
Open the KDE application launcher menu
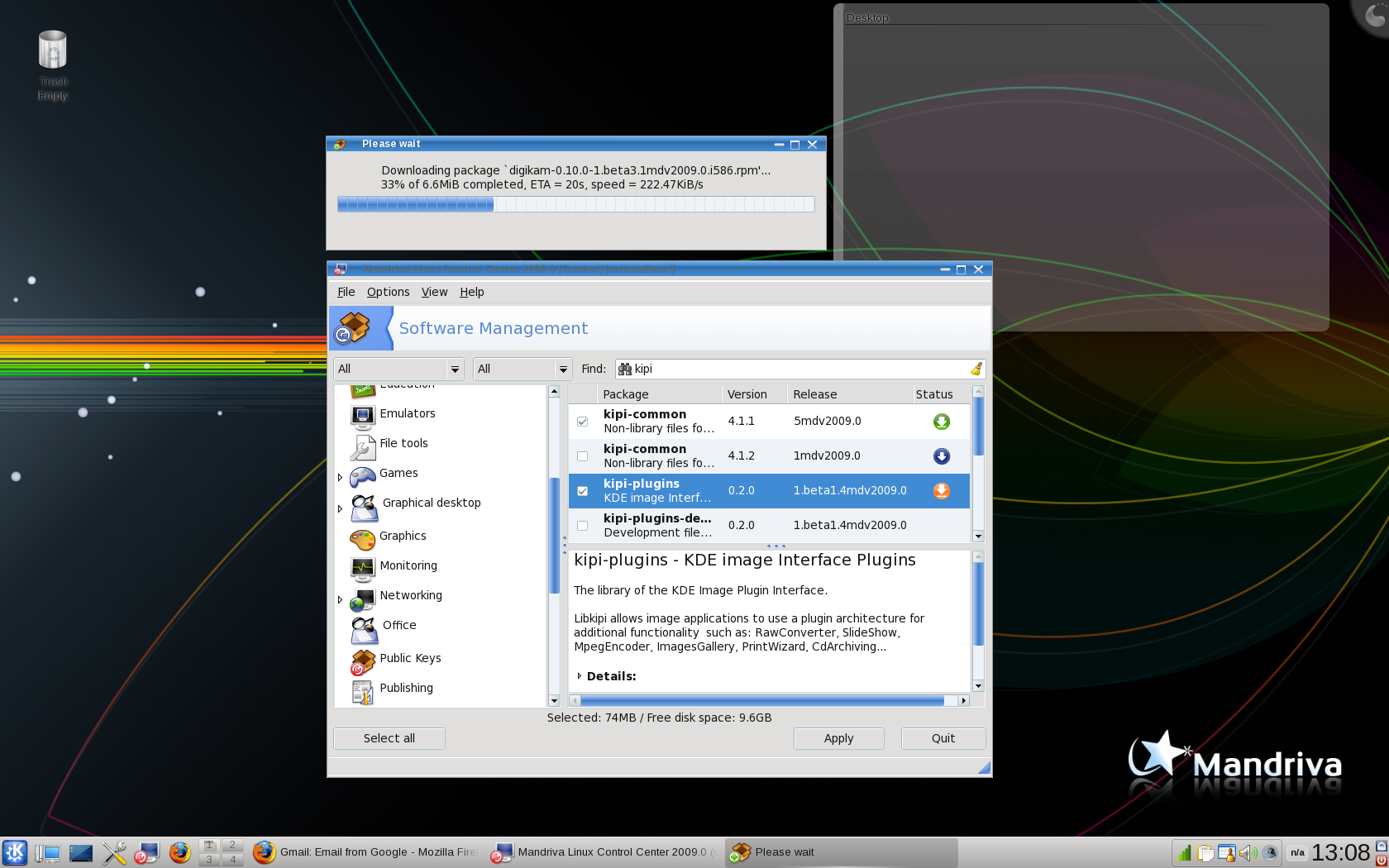pyautogui.click(x=15, y=852)
